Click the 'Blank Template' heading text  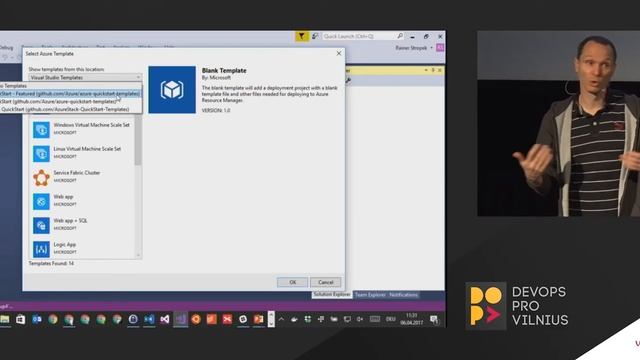[x=224, y=71]
